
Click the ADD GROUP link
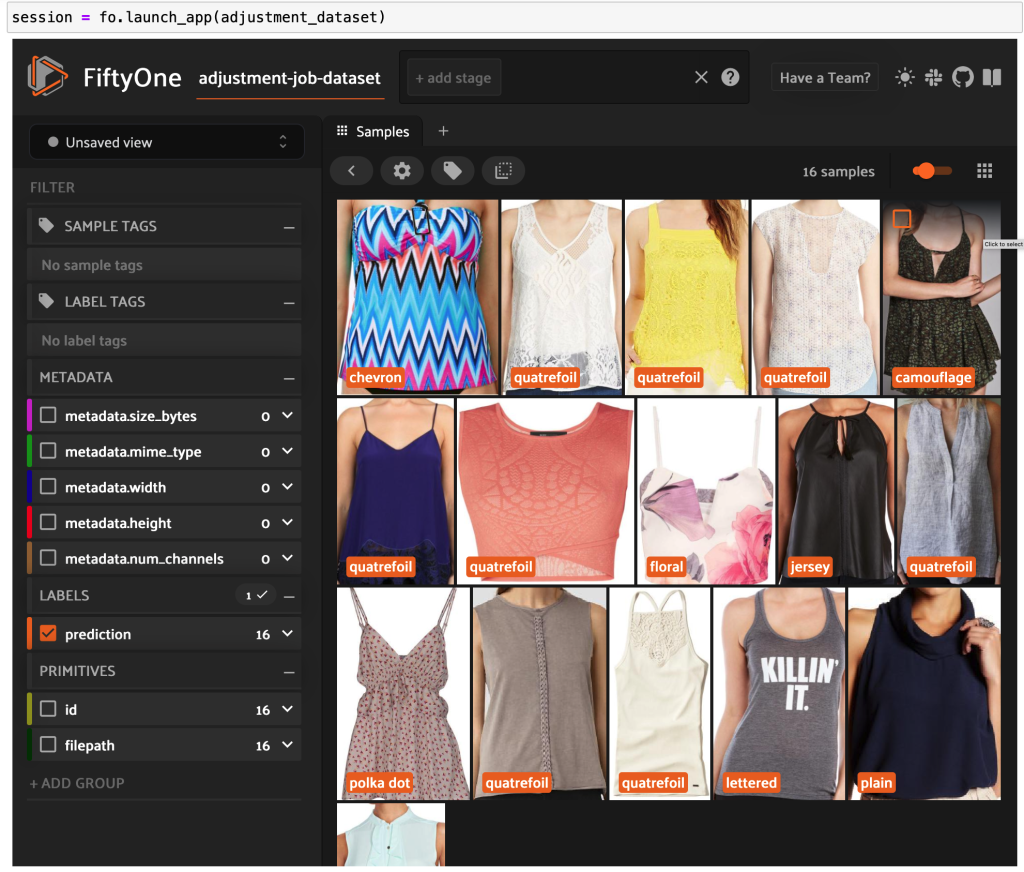click(77, 783)
